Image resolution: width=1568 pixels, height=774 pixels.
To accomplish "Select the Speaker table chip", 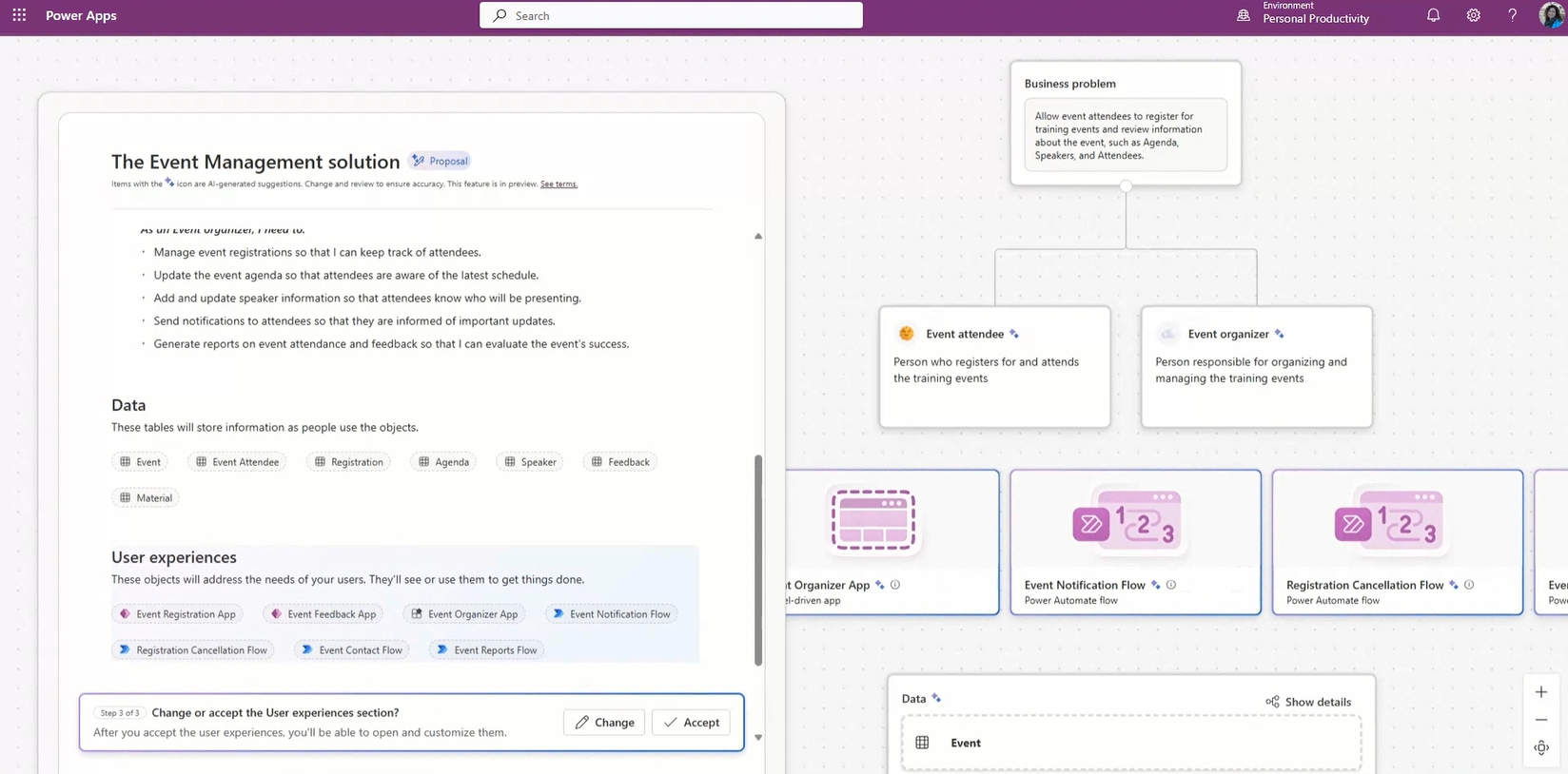I will tap(530, 462).
